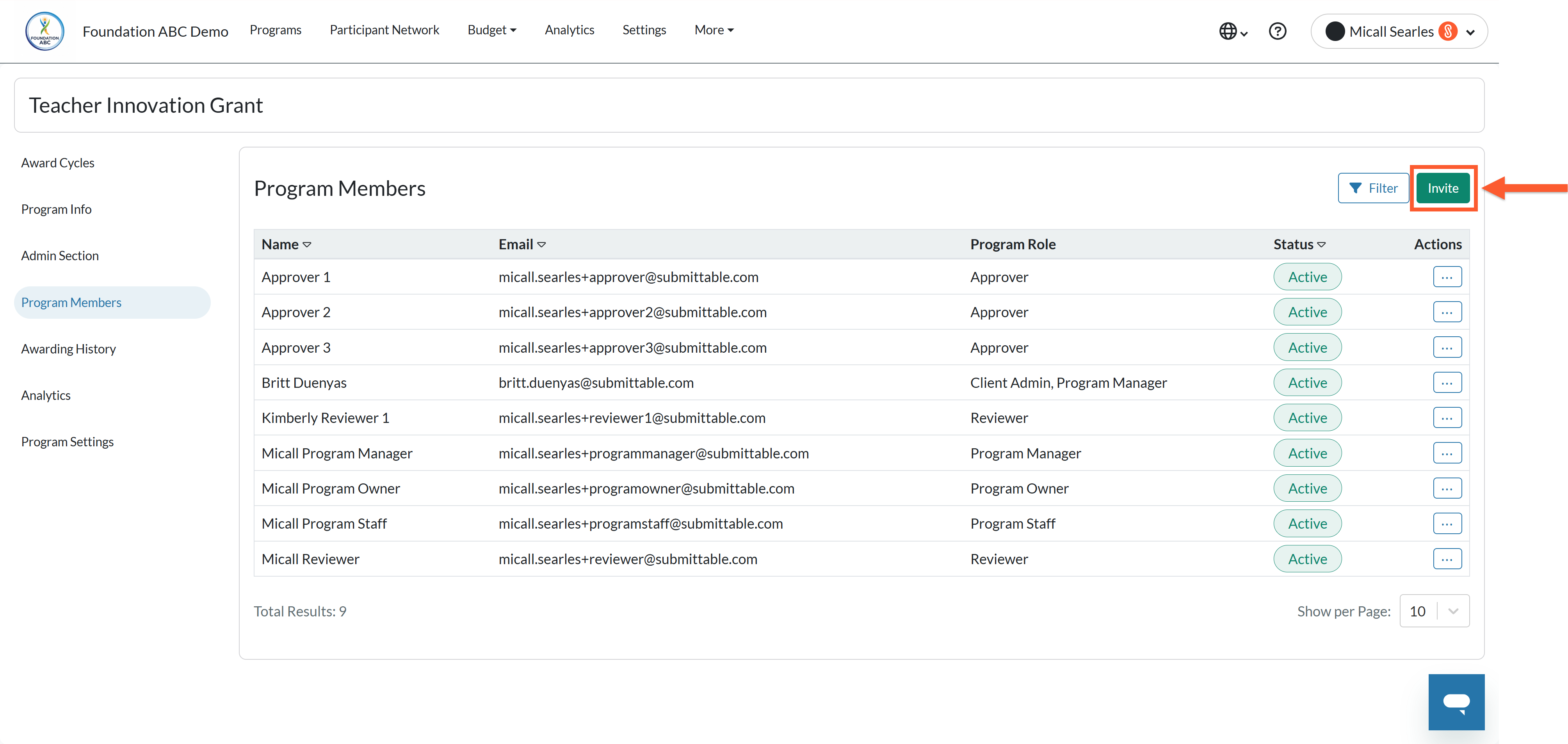This screenshot has height=744, width=1568.
Task: Open the chat support widget
Action: (x=1456, y=701)
